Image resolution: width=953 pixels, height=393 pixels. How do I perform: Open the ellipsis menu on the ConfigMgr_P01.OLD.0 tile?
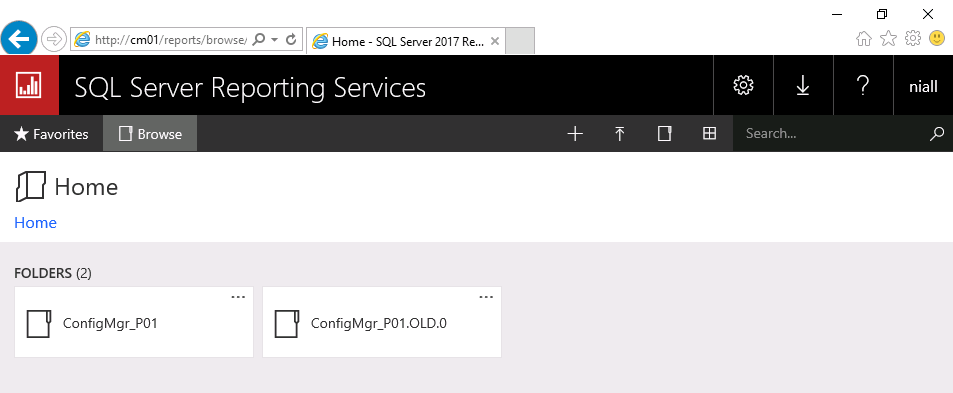click(486, 297)
